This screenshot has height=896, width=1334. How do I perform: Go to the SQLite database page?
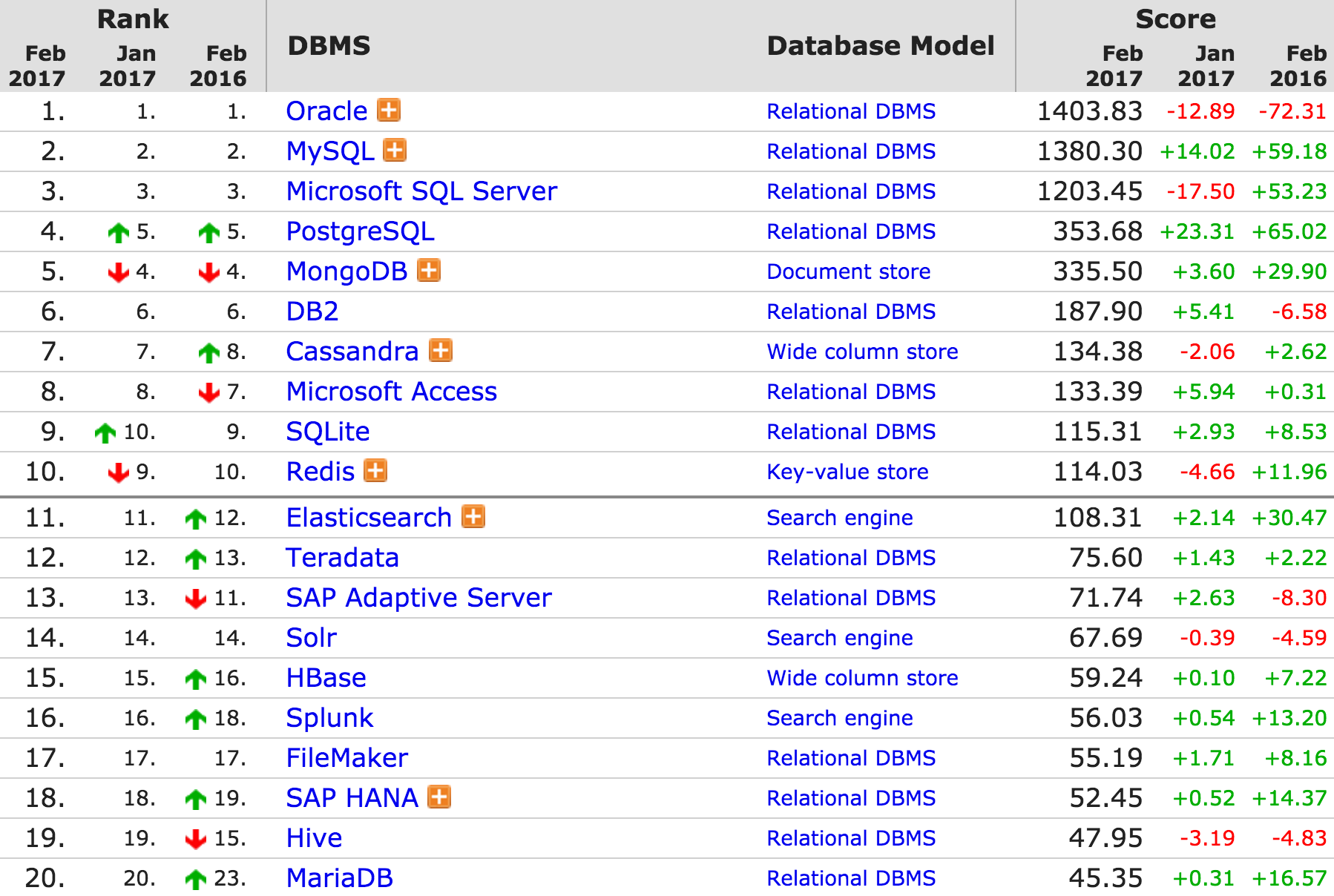tap(328, 432)
